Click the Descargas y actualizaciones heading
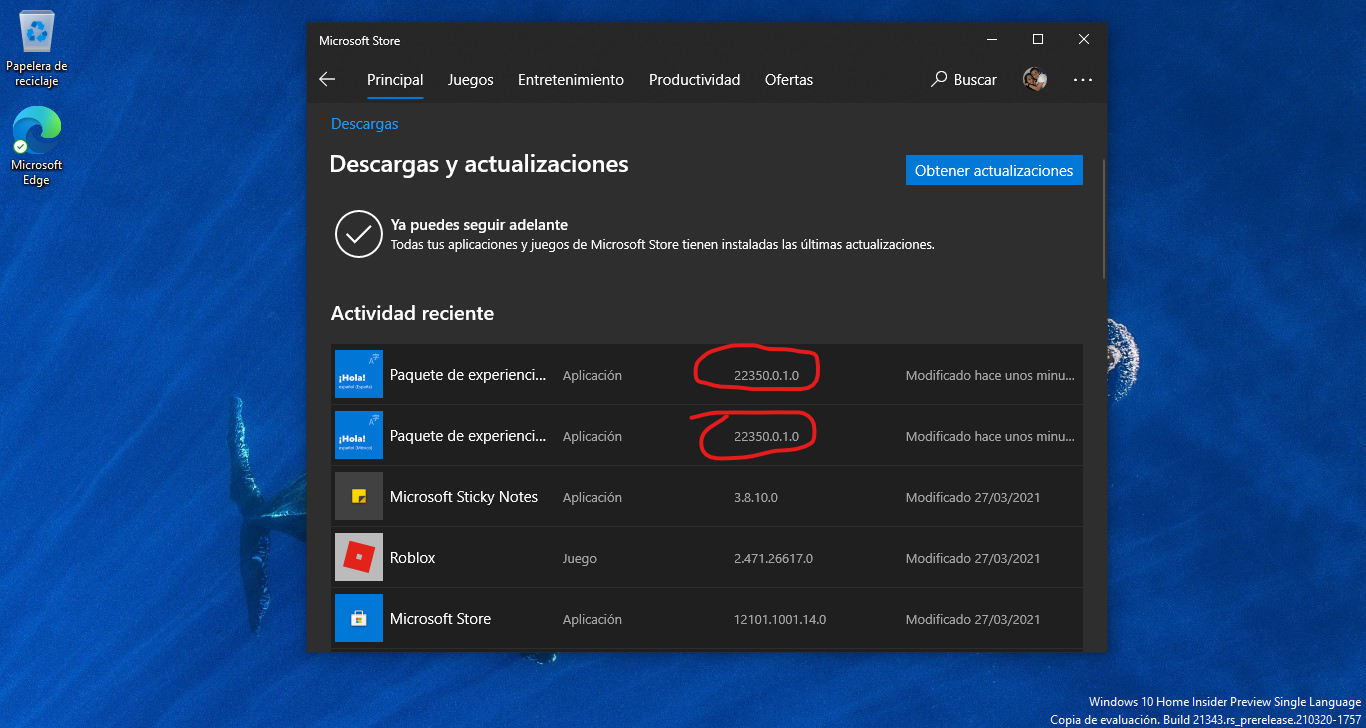The image size is (1366, 728). point(479,164)
